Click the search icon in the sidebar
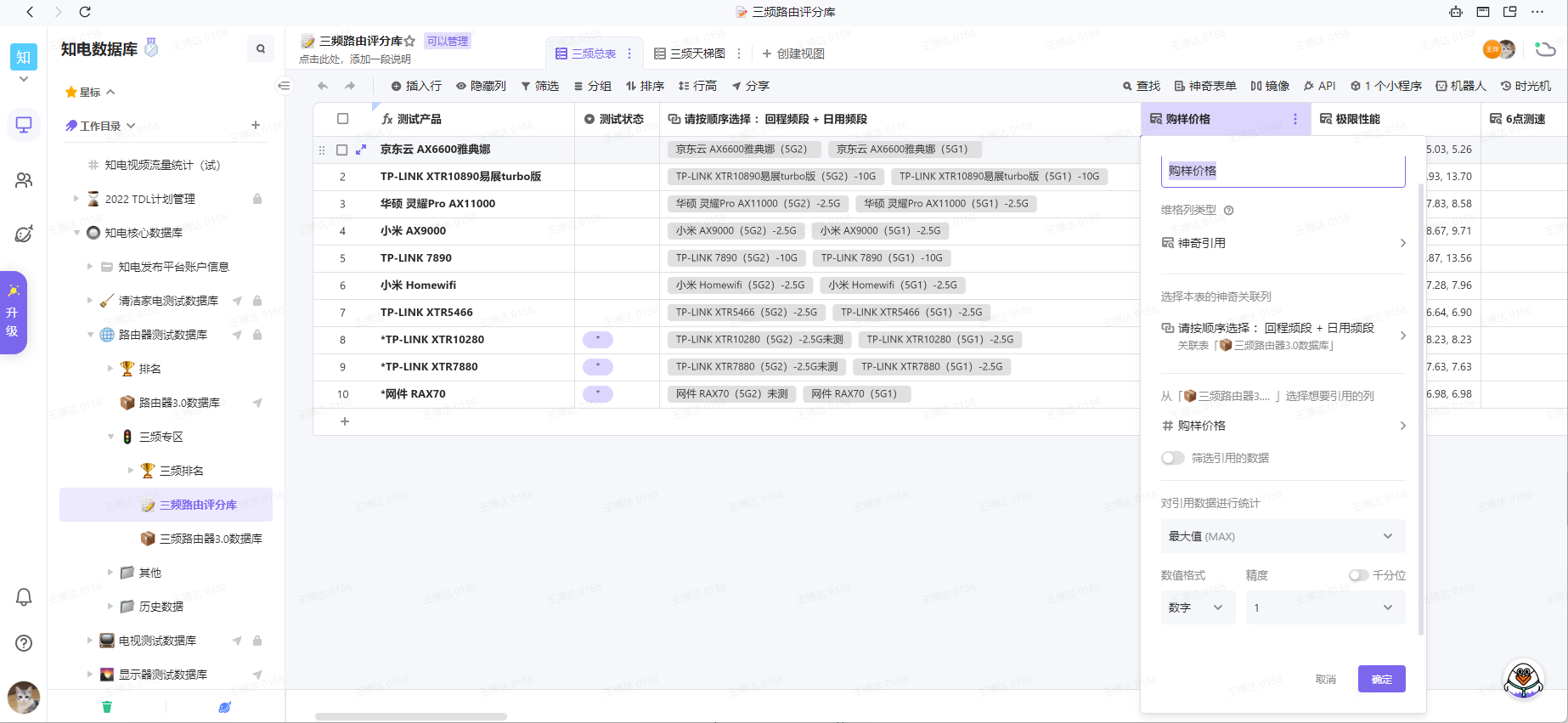 pos(261,49)
